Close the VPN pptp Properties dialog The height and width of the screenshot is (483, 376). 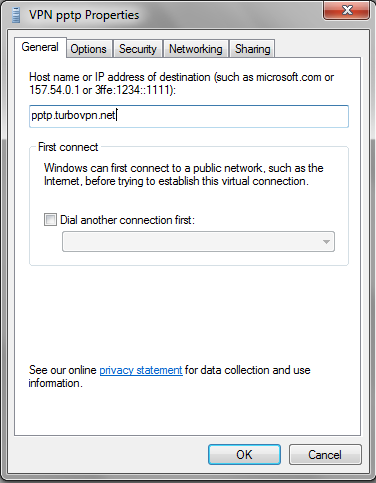[x=347, y=10]
